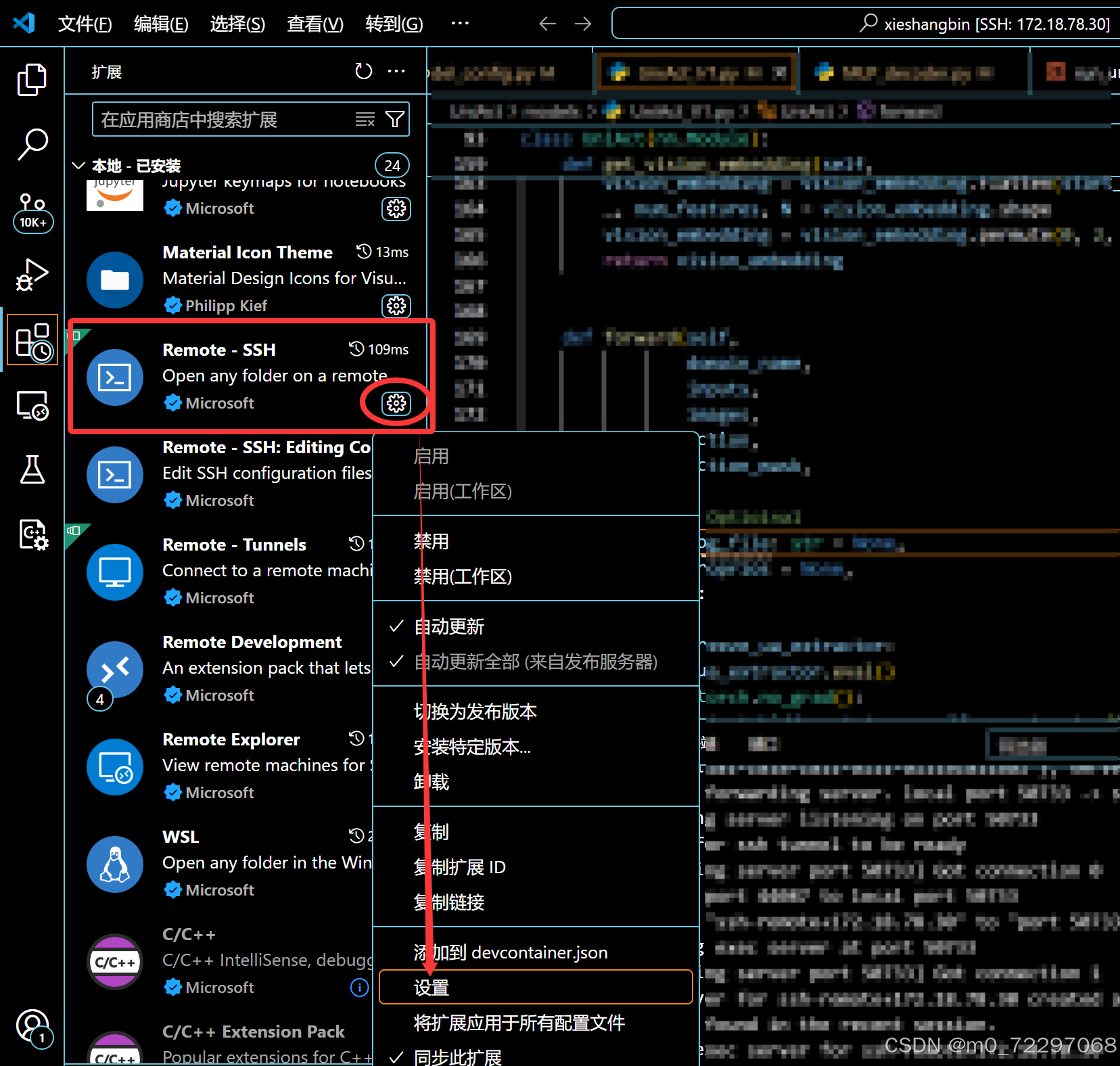Choose 添加到 devcontainer.json
Screen dimensions: 1120x1066
pyautogui.click(x=536, y=952)
